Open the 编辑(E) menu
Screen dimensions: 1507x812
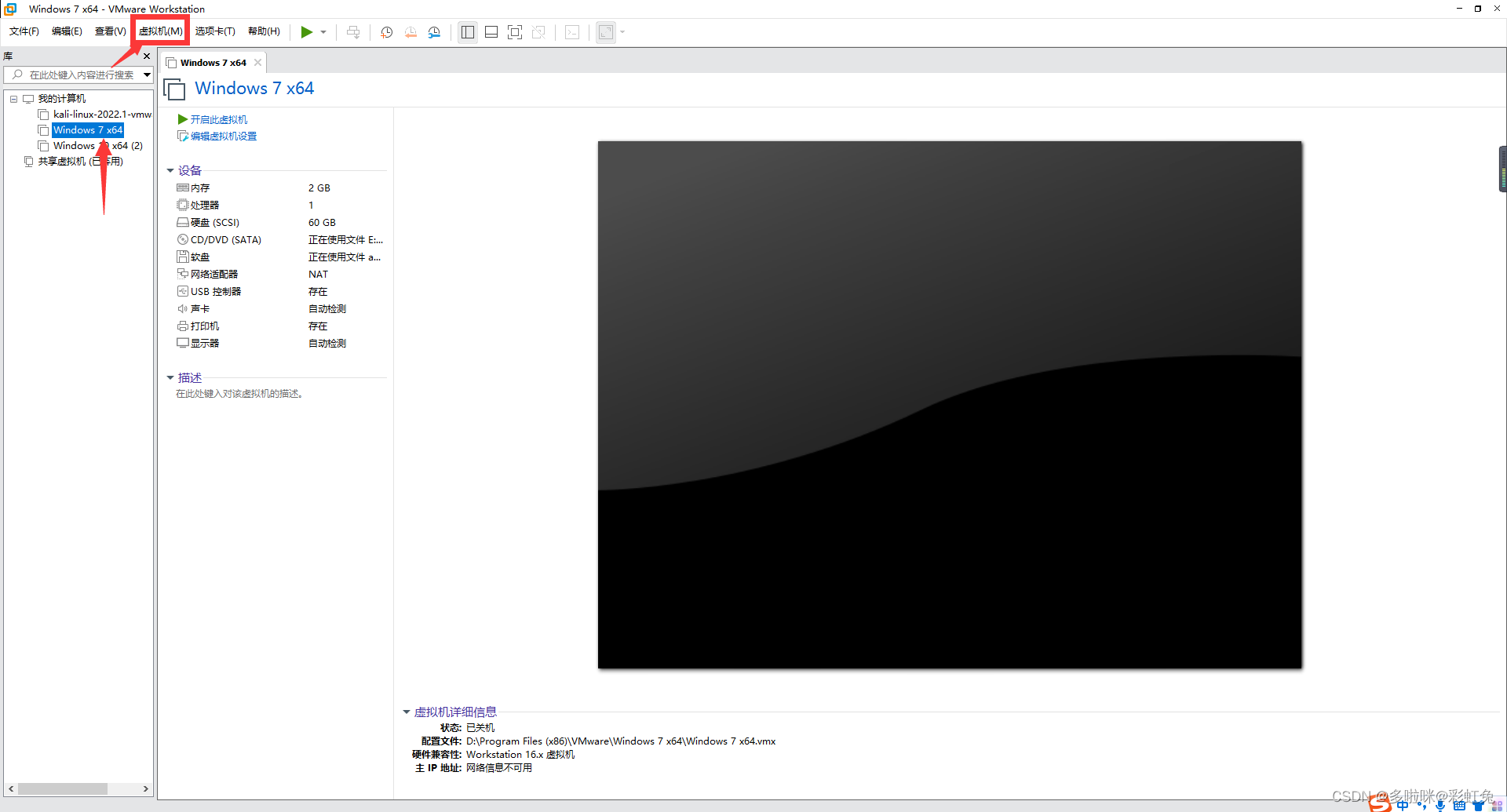point(67,31)
